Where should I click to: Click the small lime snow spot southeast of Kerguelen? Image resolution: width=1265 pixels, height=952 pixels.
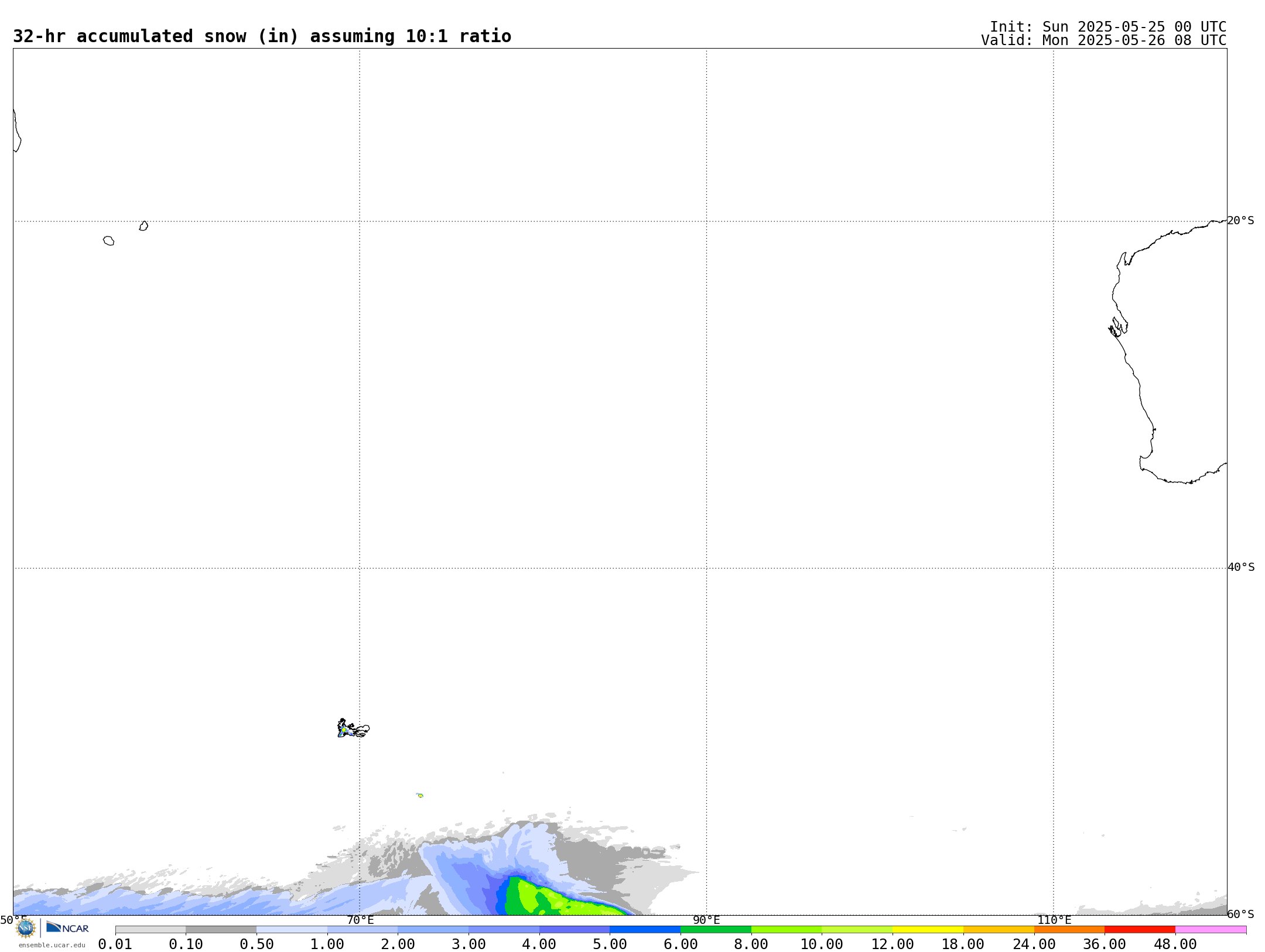click(x=420, y=795)
